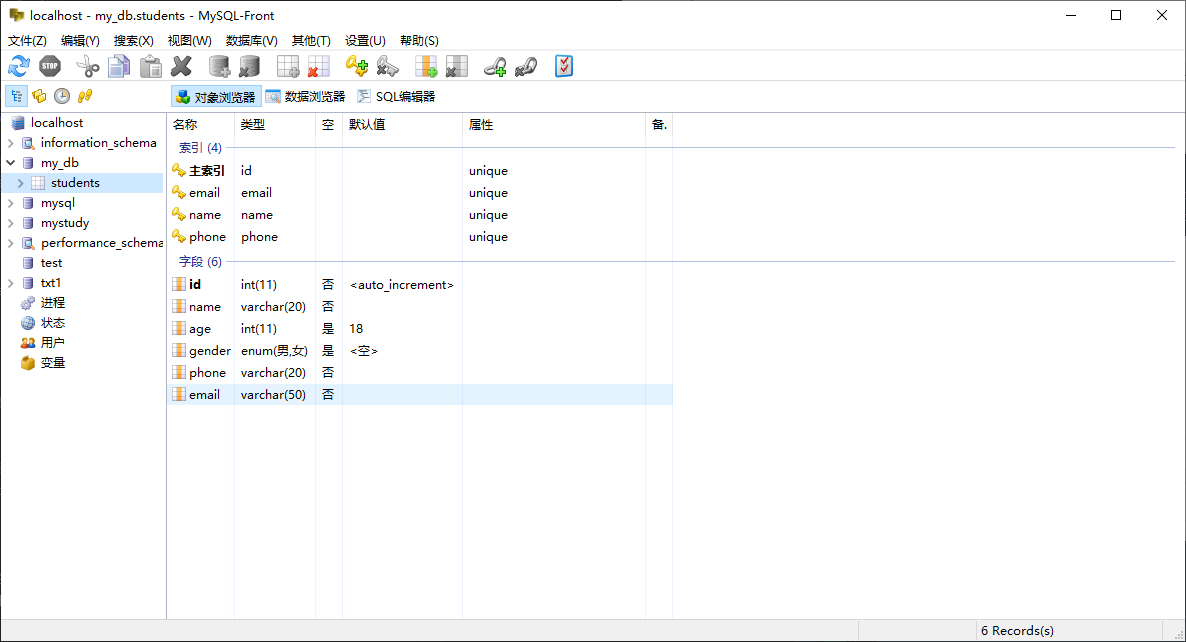Click the add new index key icon
The height and width of the screenshot is (642, 1186).
tap(356, 66)
